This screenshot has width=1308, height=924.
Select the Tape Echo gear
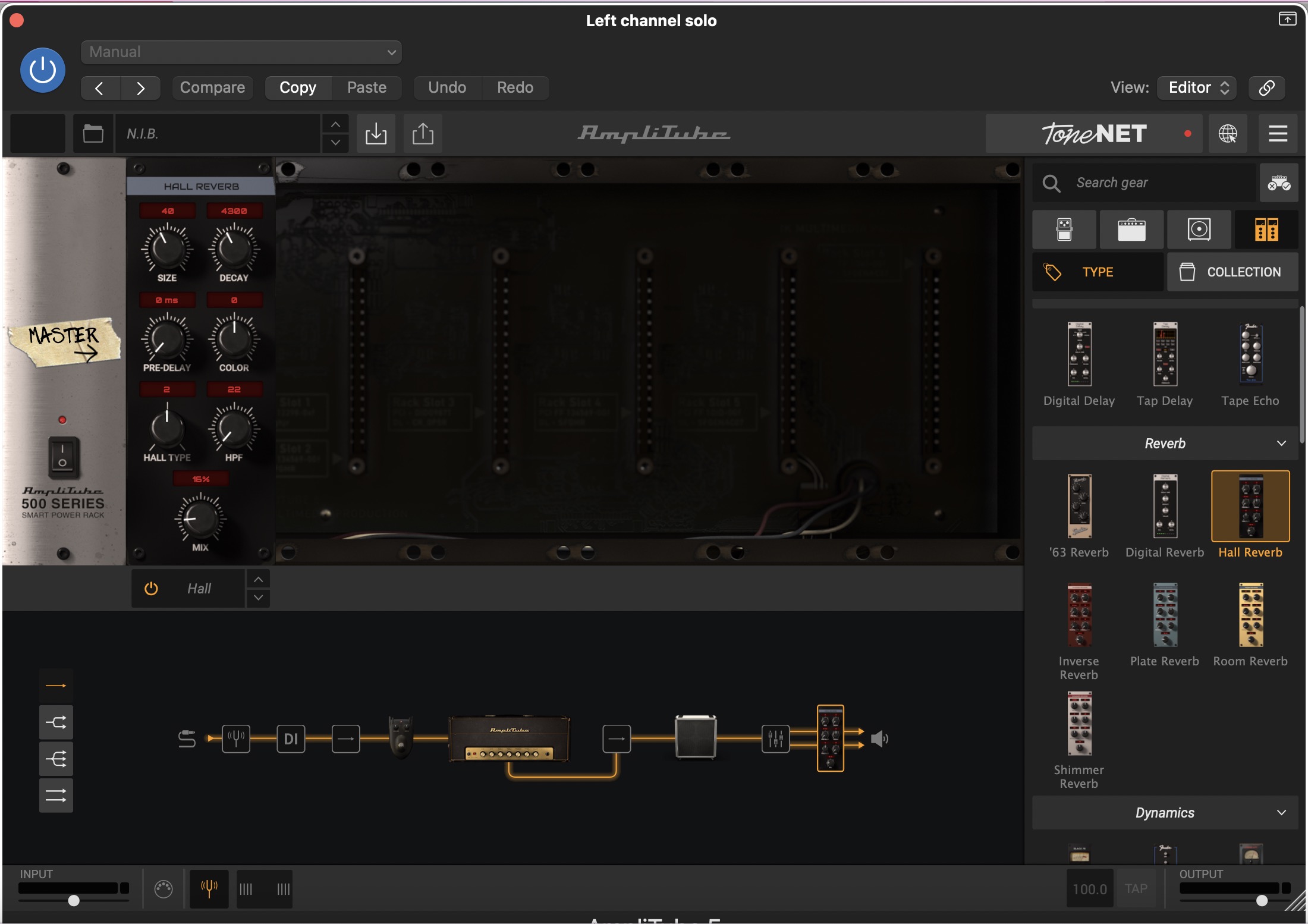1250,364
